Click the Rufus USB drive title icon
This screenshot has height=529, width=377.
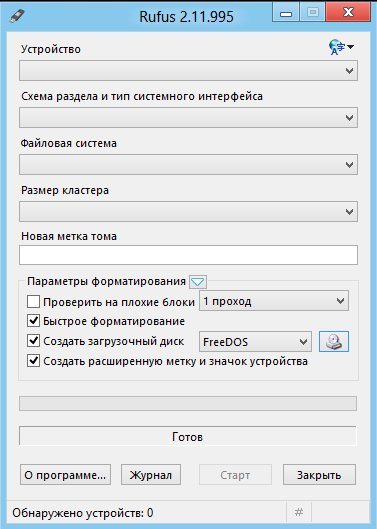(x=17, y=16)
